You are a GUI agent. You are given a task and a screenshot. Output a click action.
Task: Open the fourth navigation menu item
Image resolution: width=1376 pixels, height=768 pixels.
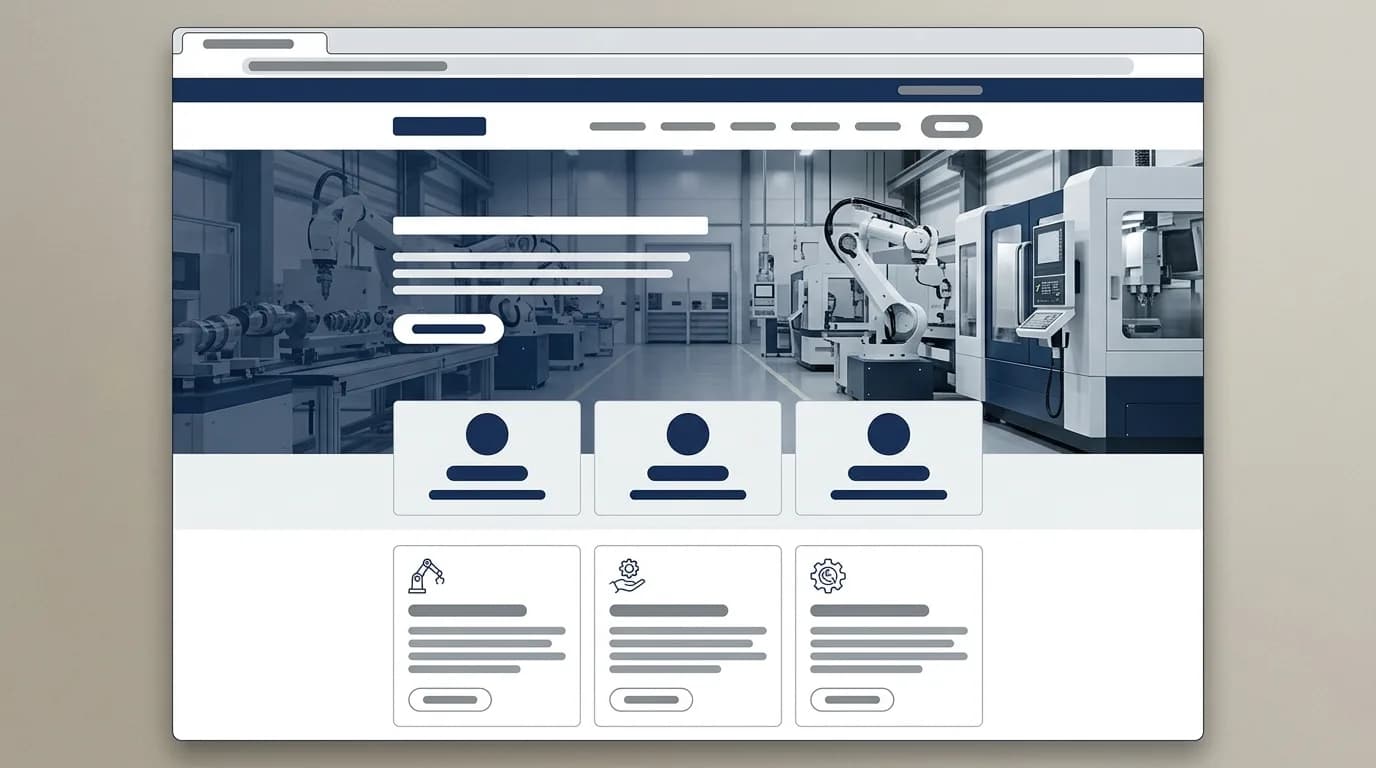815,127
